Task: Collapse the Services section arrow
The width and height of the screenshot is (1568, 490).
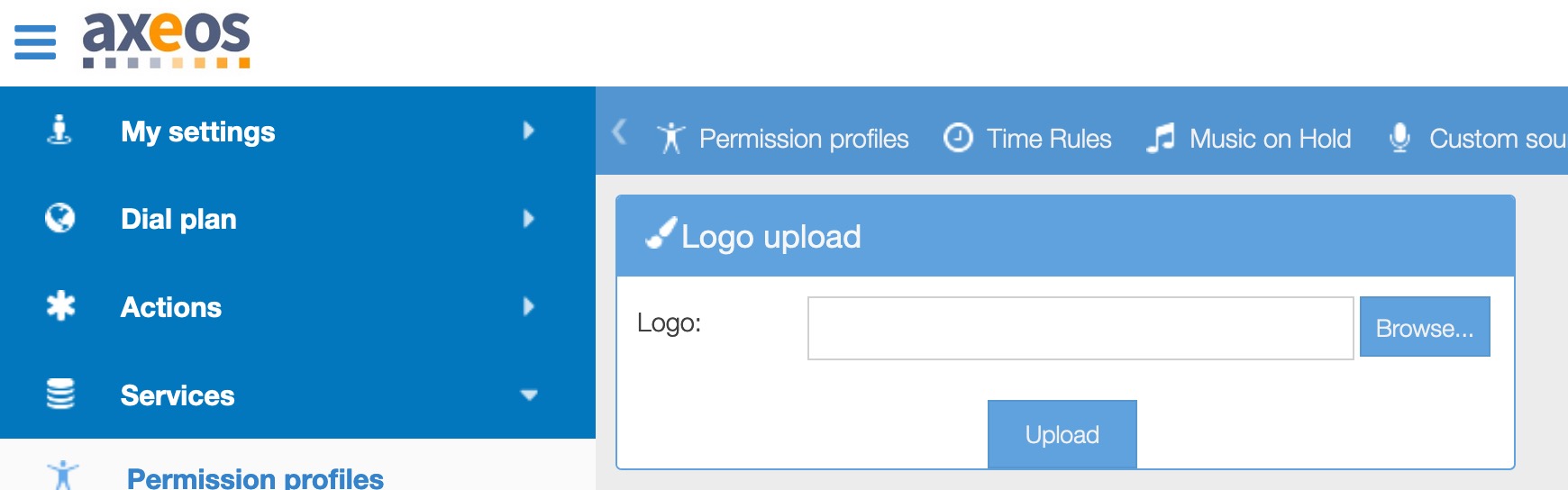Action: (529, 395)
